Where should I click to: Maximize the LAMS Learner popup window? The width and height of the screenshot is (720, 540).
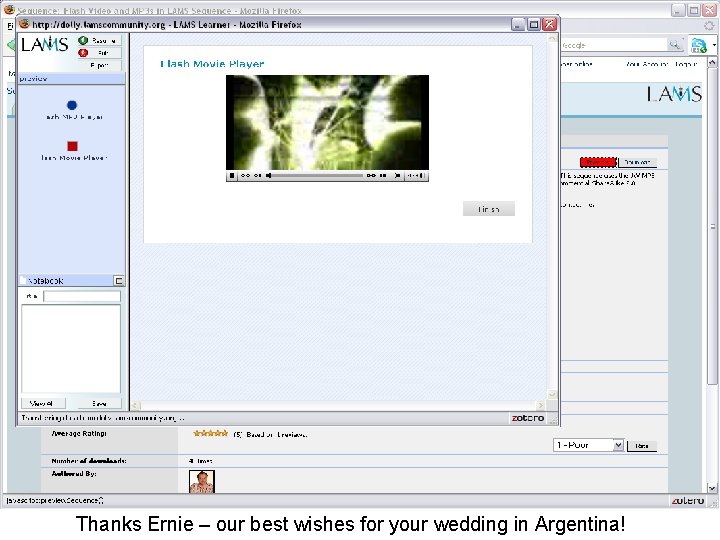click(x=534, y=24)
